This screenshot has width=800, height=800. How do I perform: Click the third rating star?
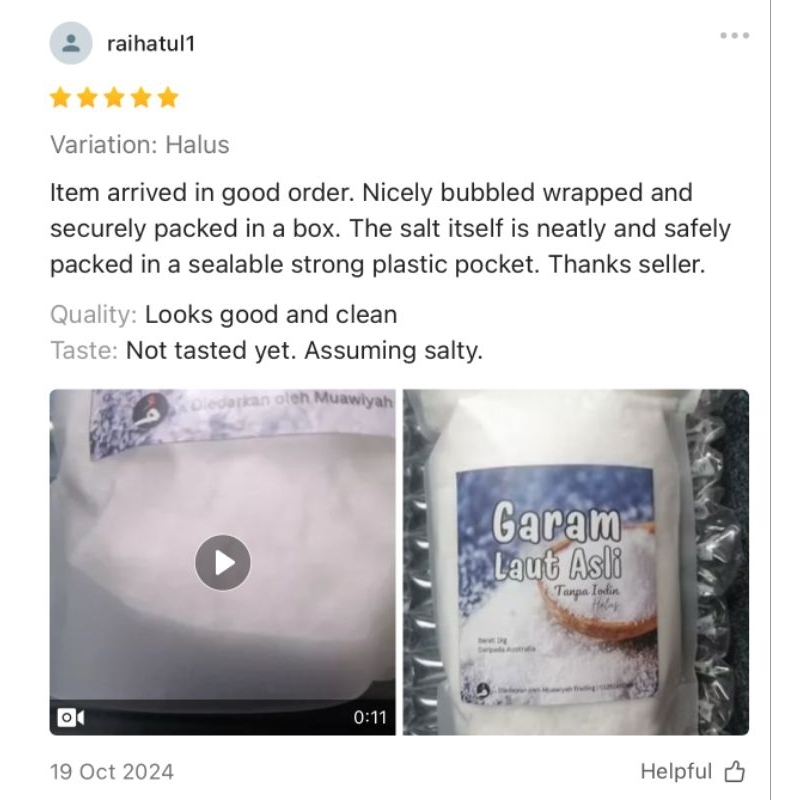(x=114, y=97)
